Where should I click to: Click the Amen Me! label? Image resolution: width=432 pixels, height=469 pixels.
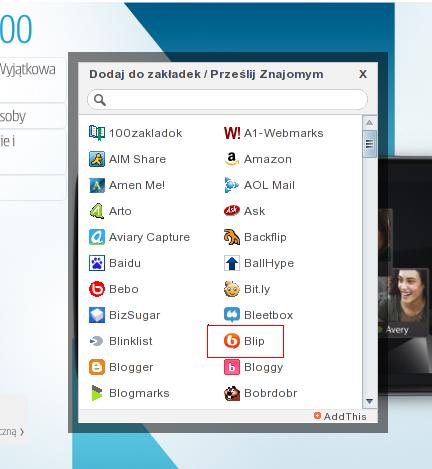[137, 185]
